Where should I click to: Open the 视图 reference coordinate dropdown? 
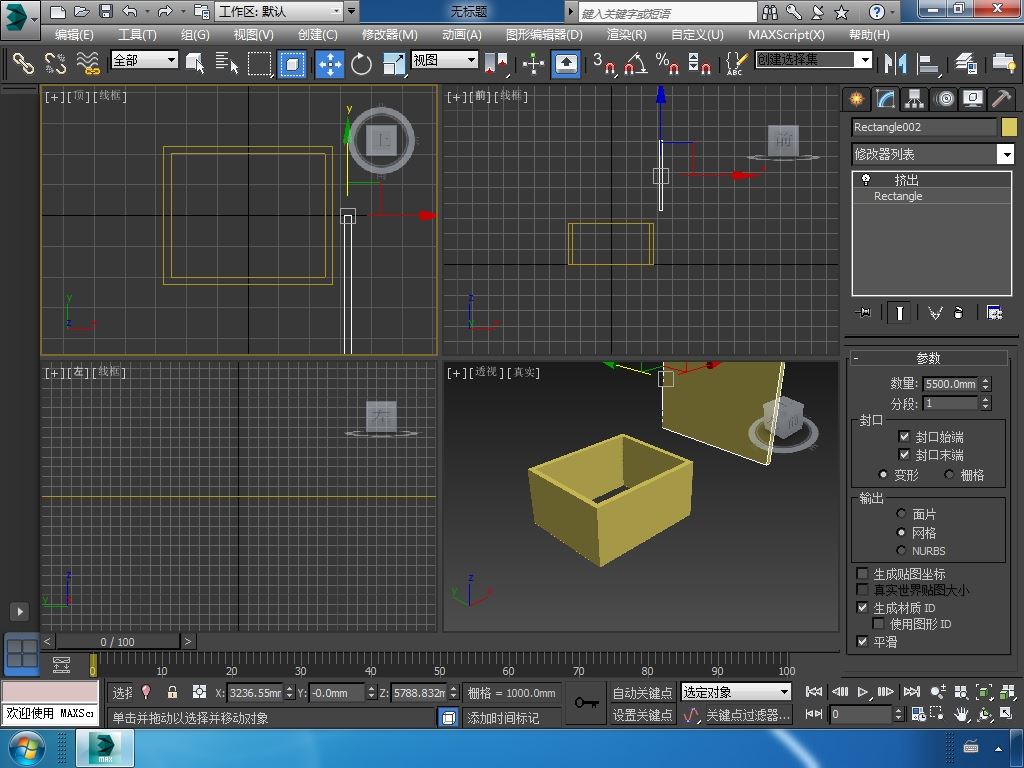[x=445, y=60]
